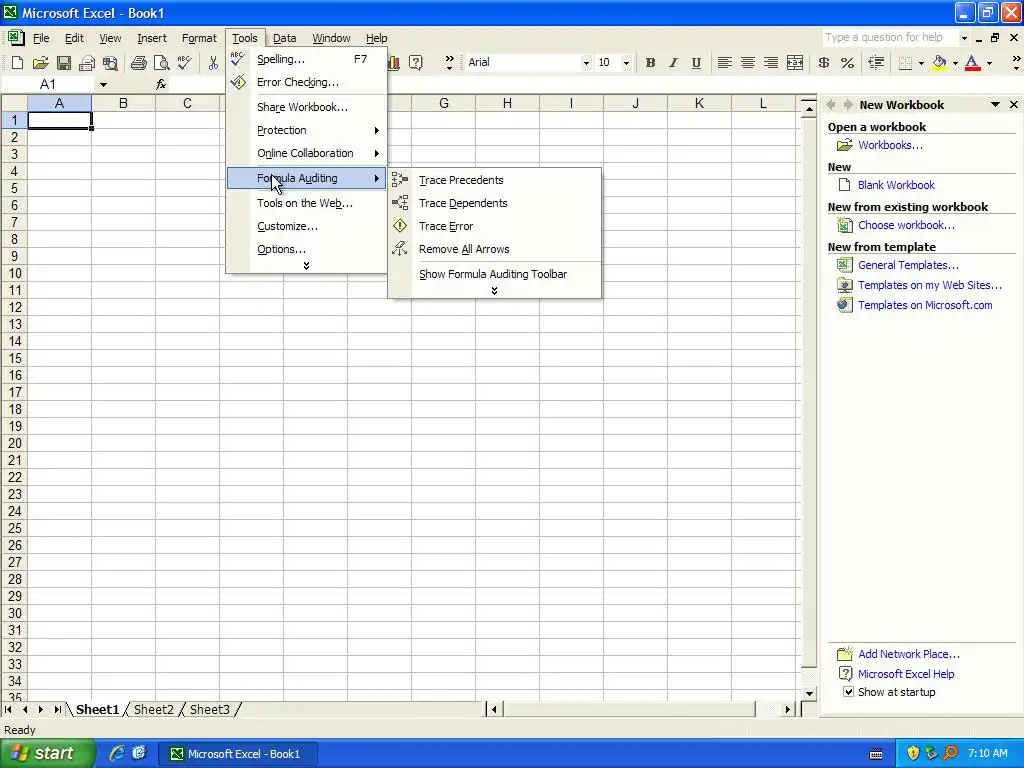Viewport: 1024px width, 768px height.
Task: Run the Spelling check toolbar icon
Action: tap(185, 63)
